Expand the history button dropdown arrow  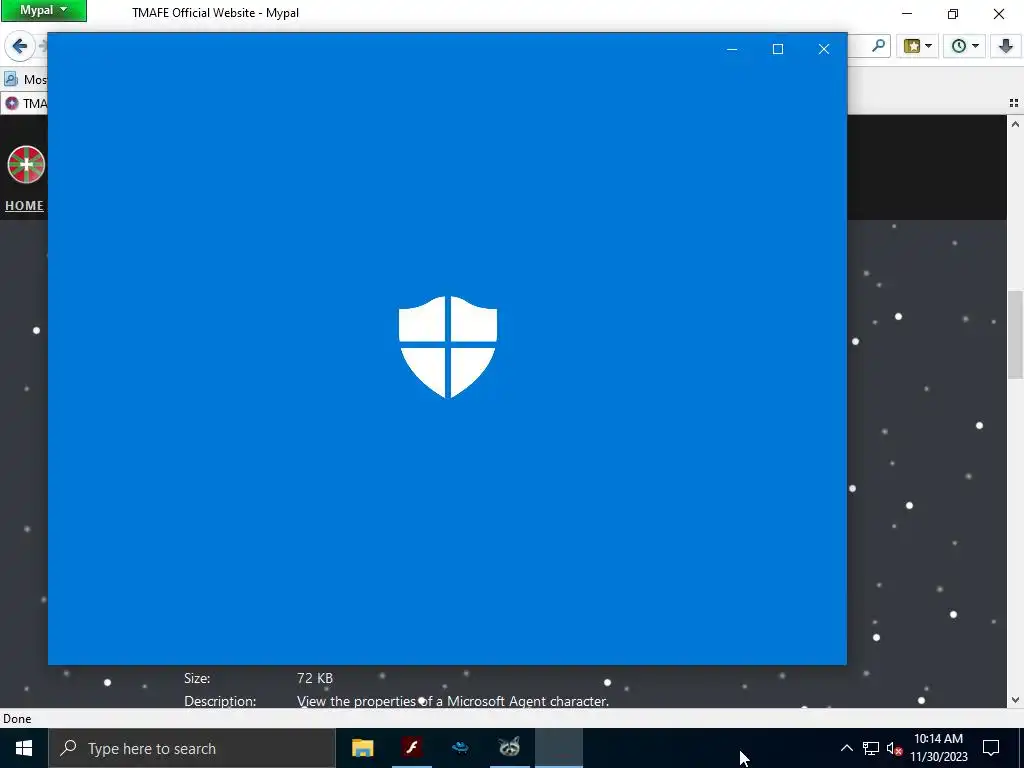[x=976, y=46]
